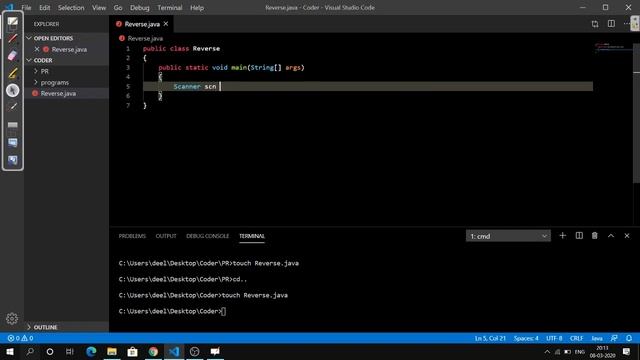The width and height of the screenshot is (640, 360).
Task: Open Windows Action Center icon
Action: click(627, 351)
